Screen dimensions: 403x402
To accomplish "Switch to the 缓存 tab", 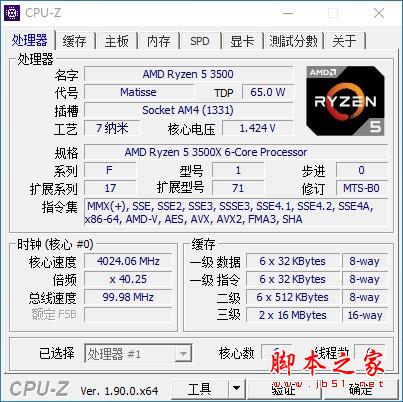I will point(75,41).
